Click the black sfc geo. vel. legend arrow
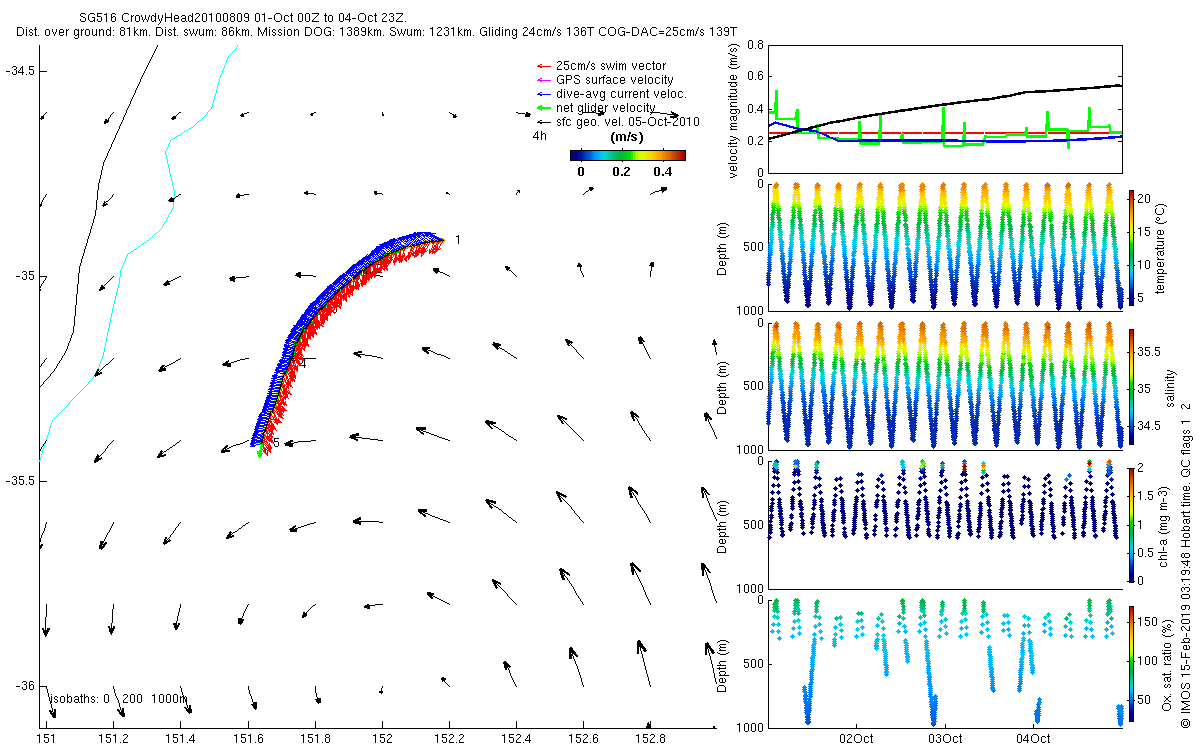 pos(545,122)
